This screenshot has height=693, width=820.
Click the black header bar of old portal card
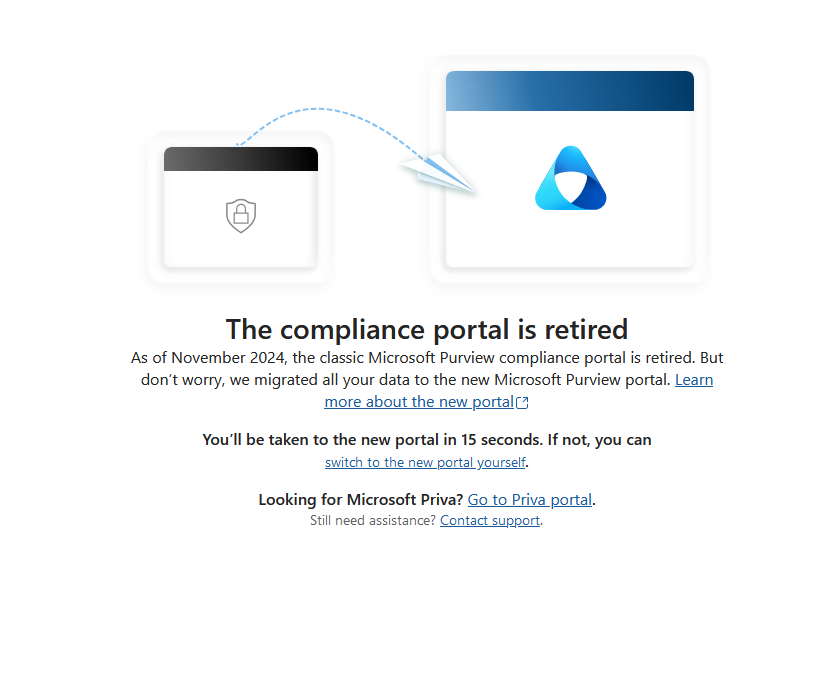point(241,159)
